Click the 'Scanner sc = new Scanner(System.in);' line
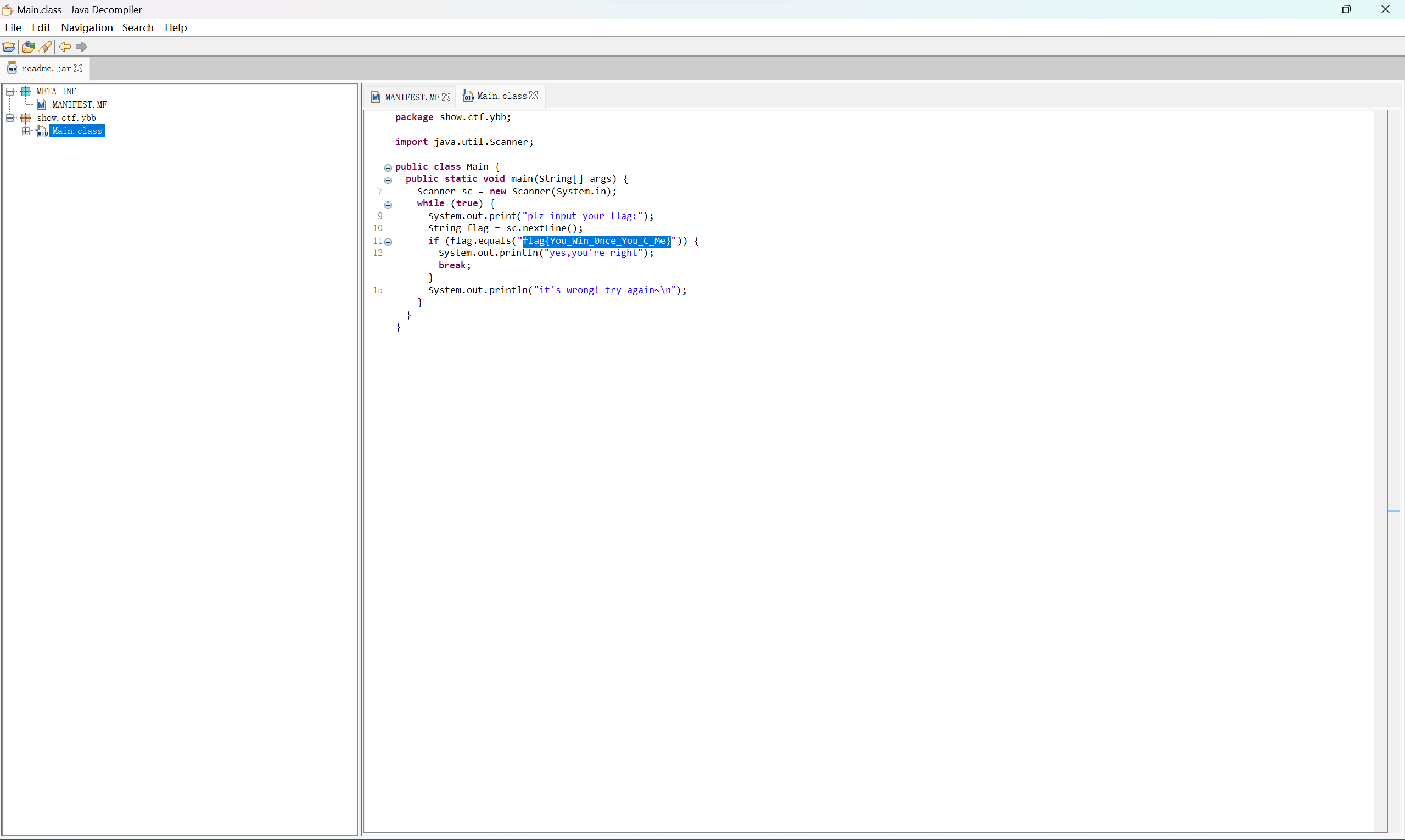 coord(517,191)
